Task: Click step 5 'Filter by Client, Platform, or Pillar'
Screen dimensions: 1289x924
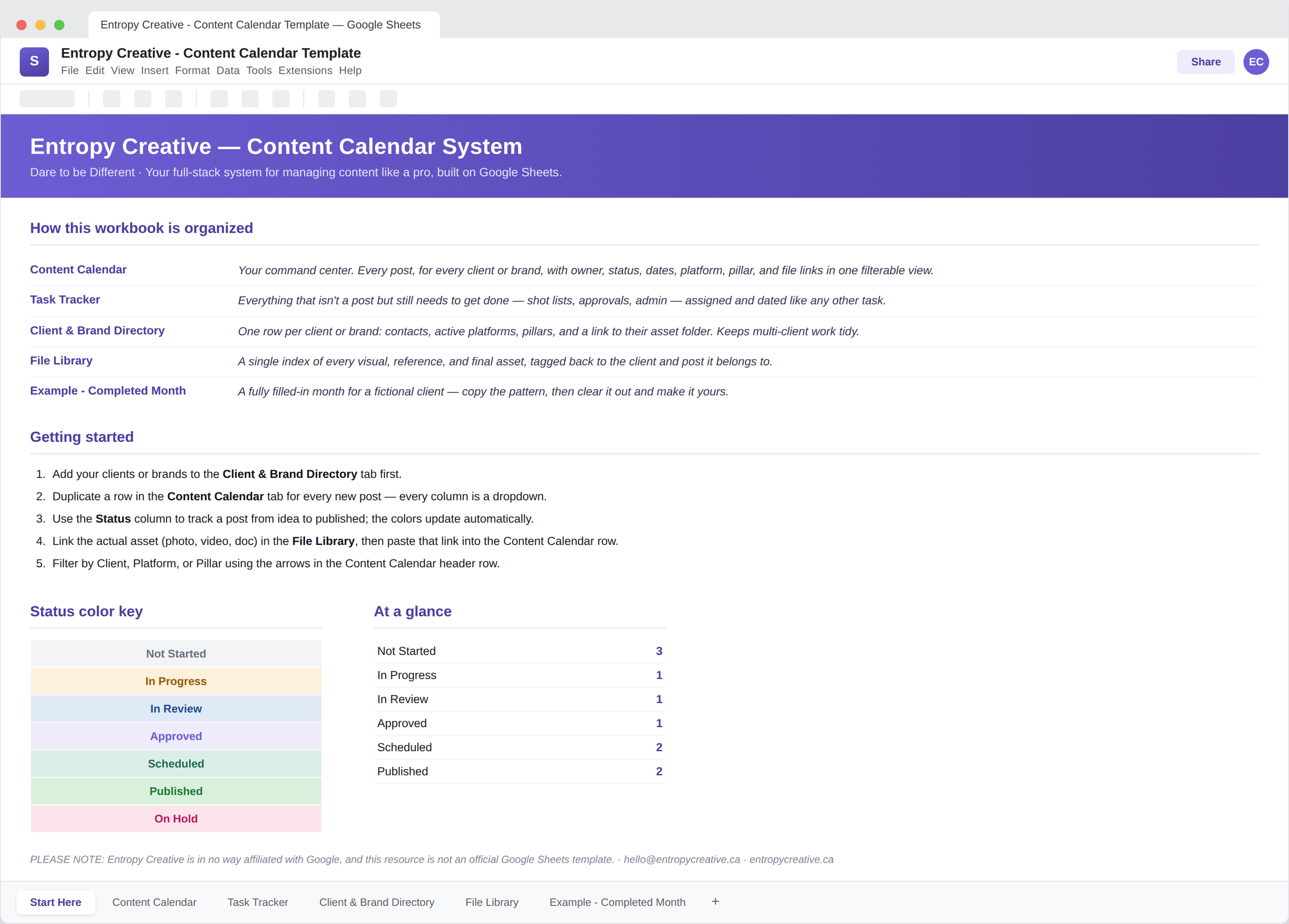Action: tap(276, 564)
